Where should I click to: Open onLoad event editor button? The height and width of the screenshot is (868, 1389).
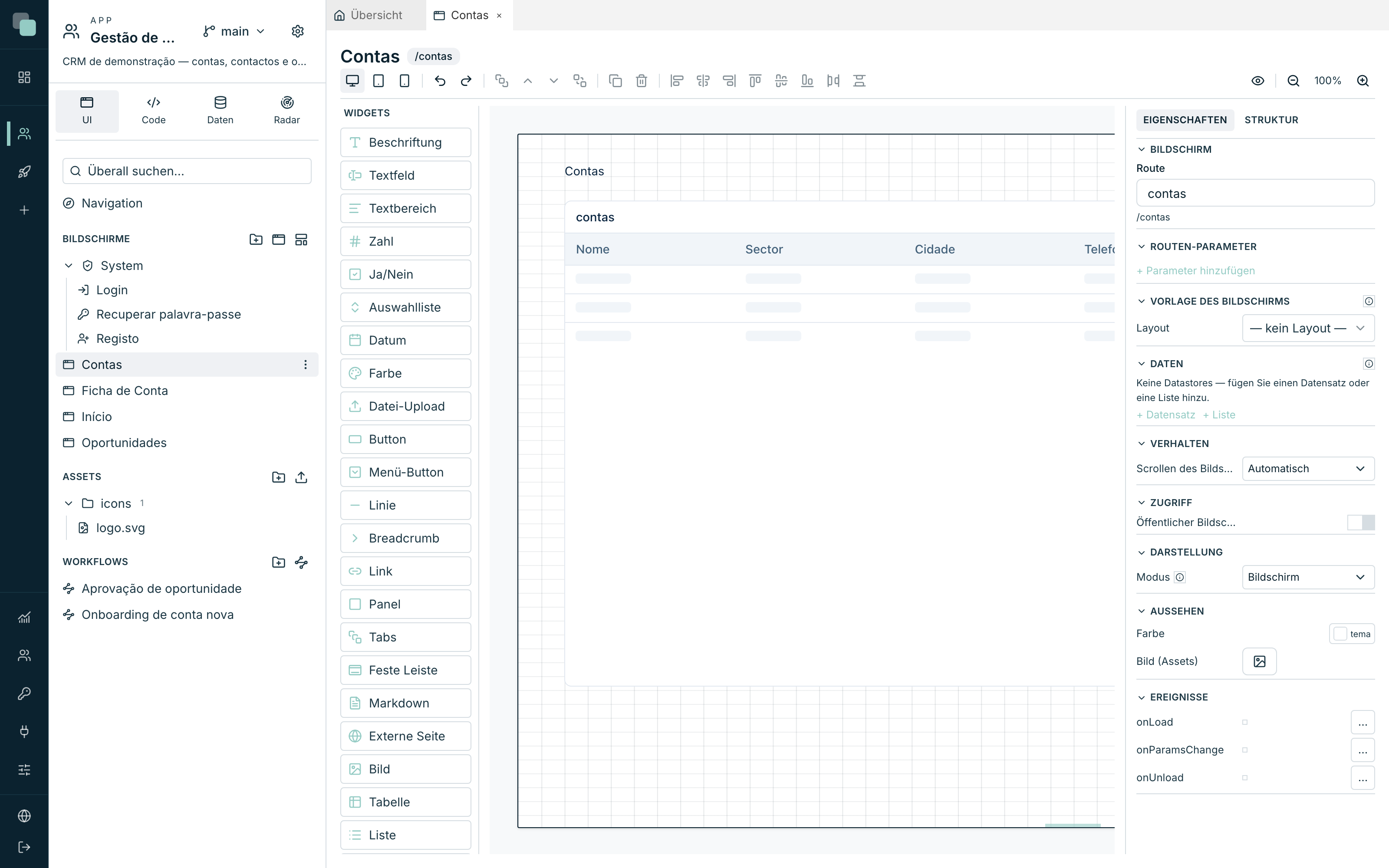(1363, 723)
